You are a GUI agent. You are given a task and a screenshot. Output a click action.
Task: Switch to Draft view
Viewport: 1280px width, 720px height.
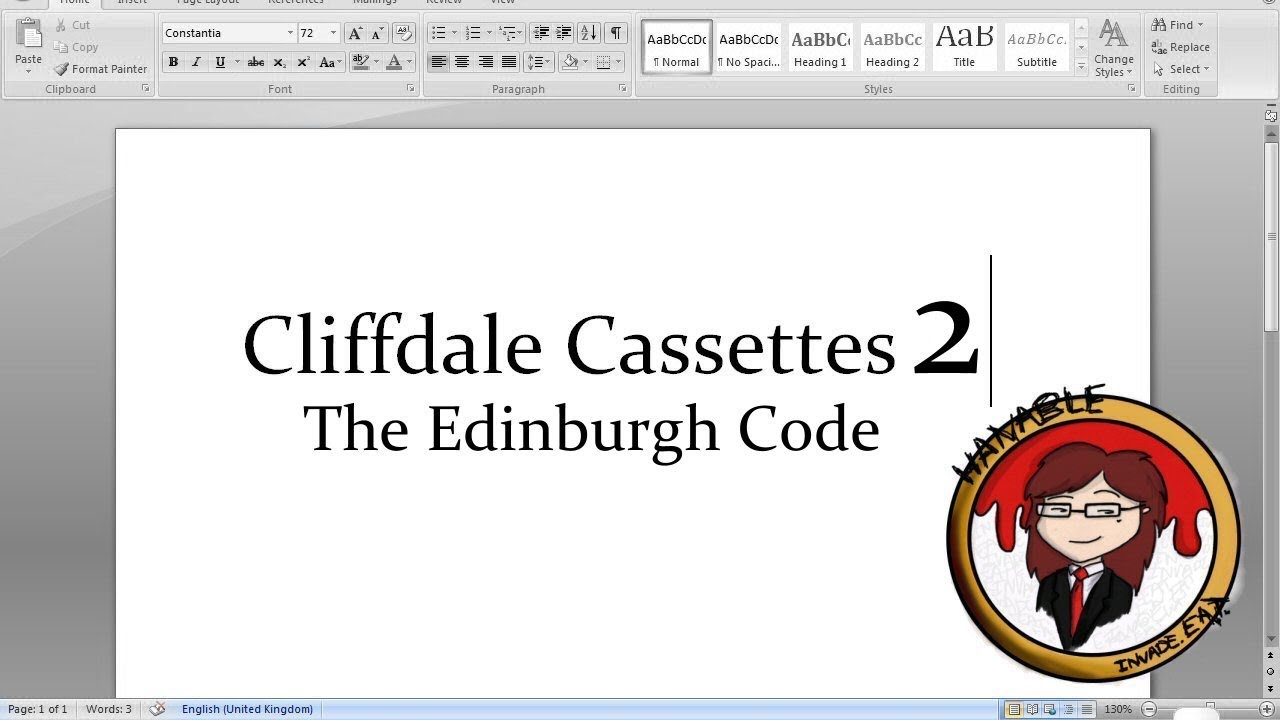pyautogui.click(x=1087, y=709)
